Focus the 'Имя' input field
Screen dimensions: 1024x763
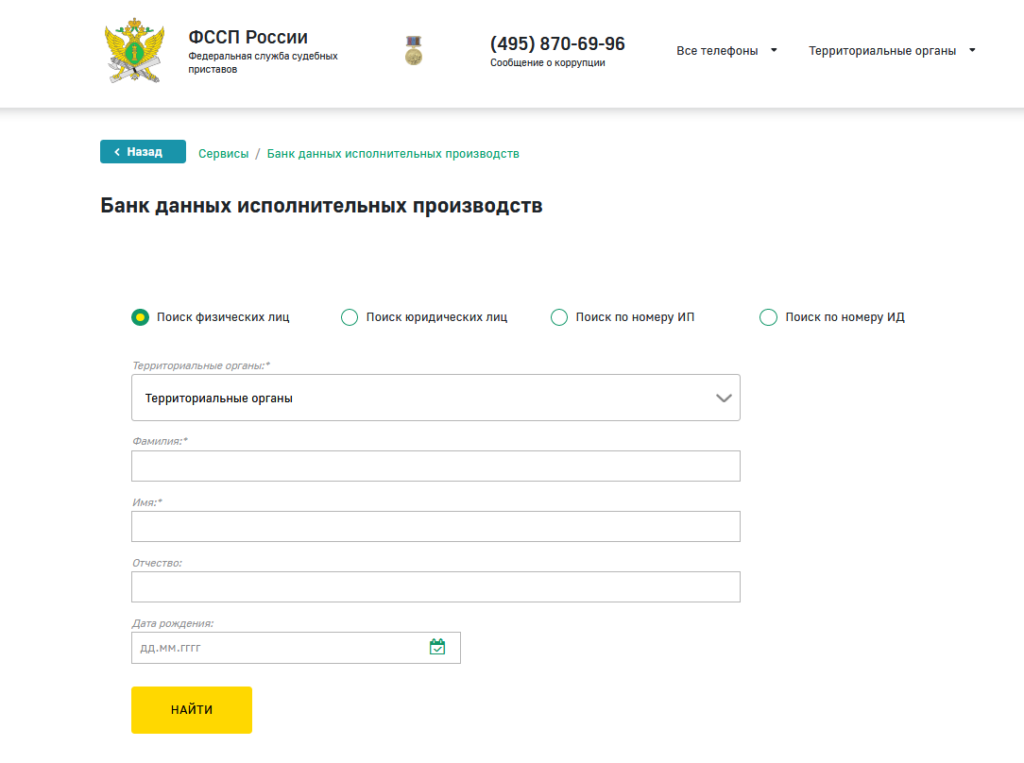436,527
